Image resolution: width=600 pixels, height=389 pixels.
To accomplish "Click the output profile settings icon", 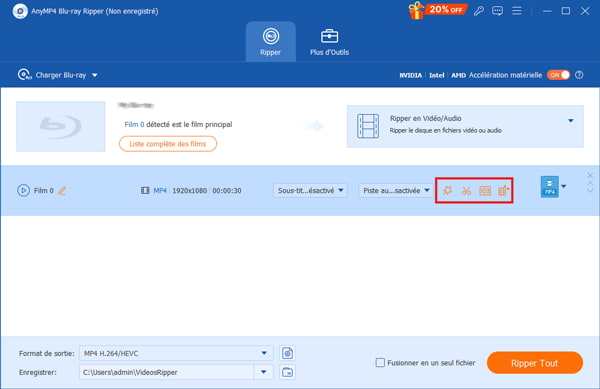I will (287, 353).
